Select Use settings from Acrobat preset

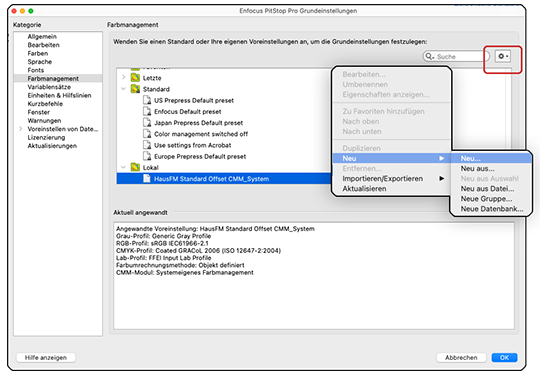193,145
